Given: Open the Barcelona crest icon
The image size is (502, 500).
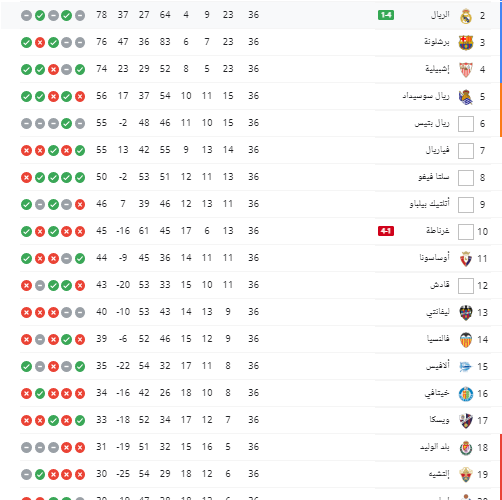Looking at the screenshot, I should pyautogui.click(x=466, y=43).
